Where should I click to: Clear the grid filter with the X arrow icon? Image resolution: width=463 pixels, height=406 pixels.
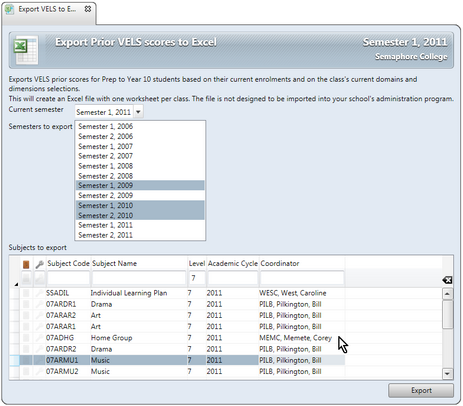coord(447,280)
